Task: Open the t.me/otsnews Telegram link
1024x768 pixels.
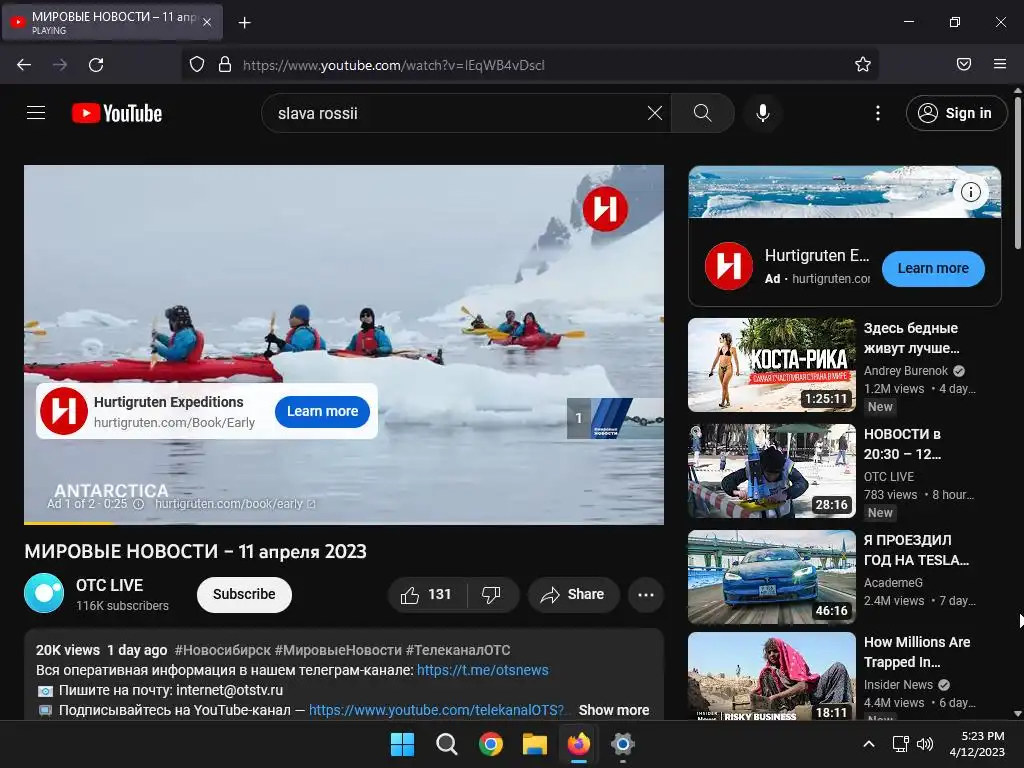Action: point(483,670)
